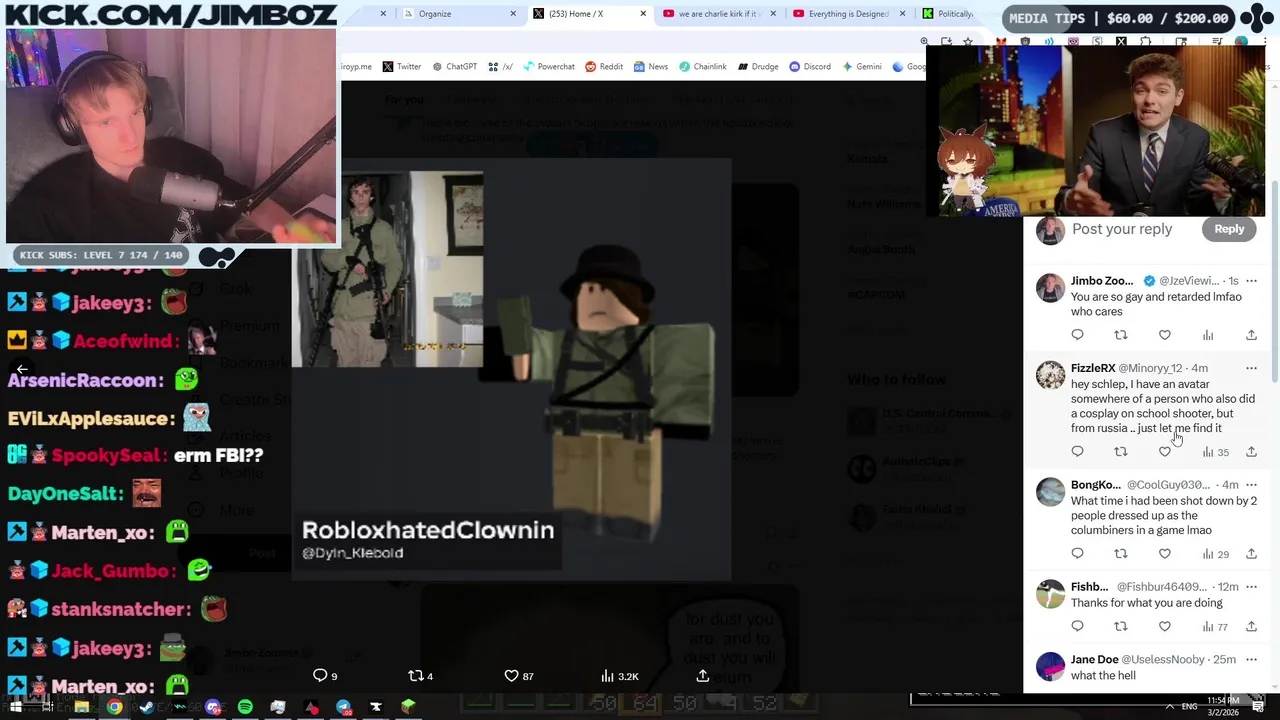Share BongKo's comment
1280x720 pixels.
pos(1251,554)
